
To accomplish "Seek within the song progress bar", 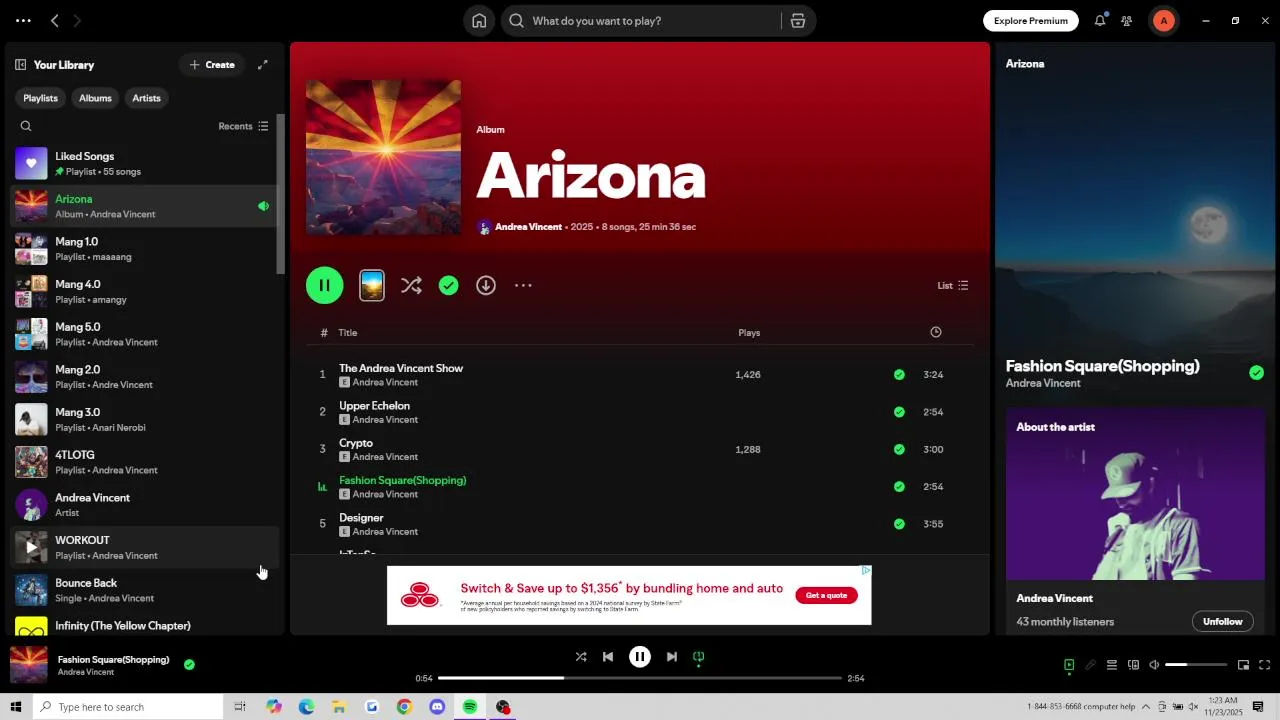I will click(640, 678).
